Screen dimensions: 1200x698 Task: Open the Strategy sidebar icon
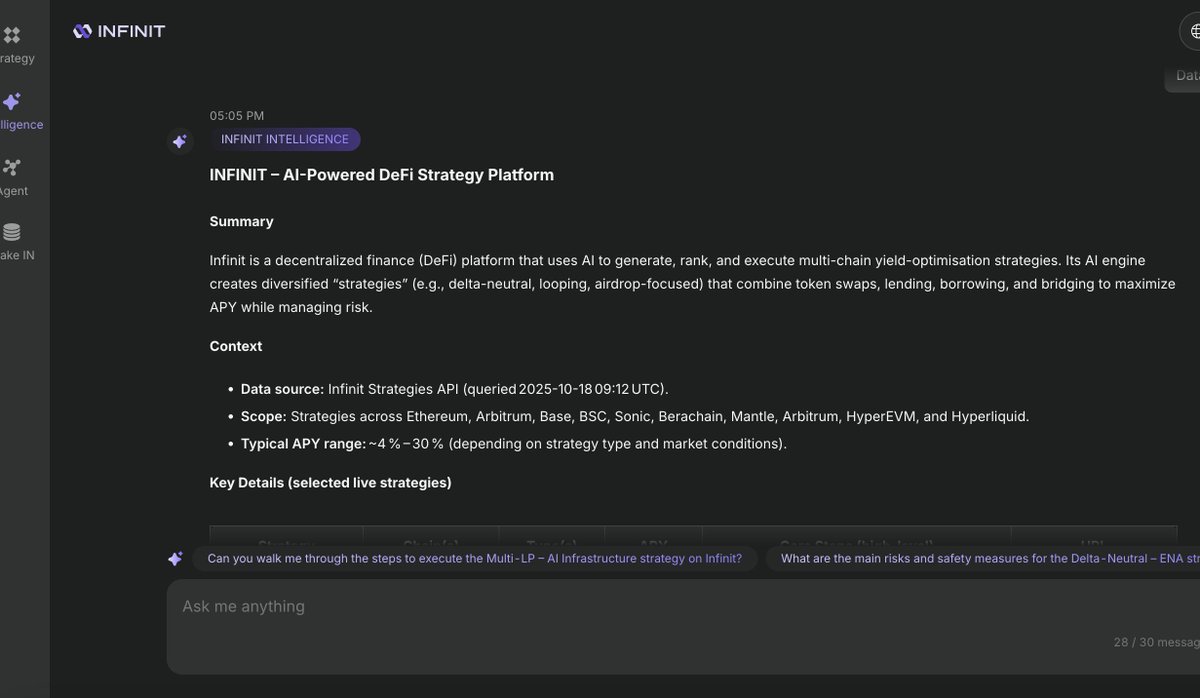11,35
